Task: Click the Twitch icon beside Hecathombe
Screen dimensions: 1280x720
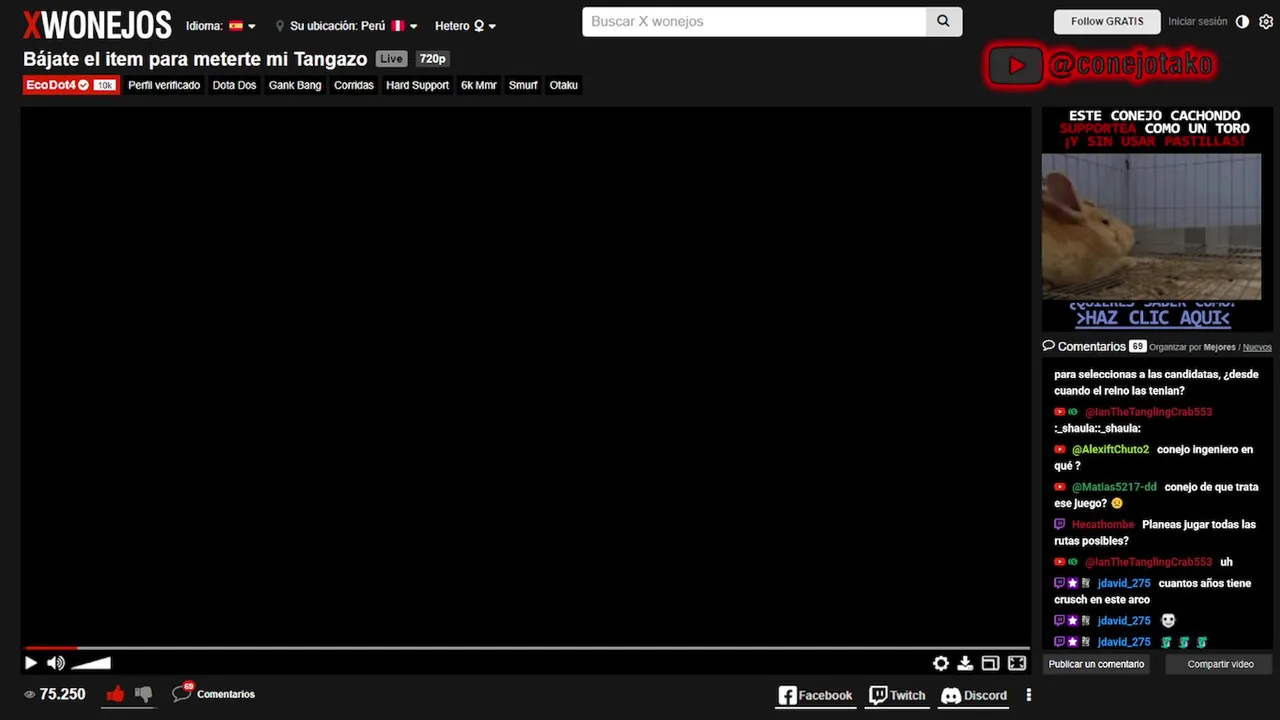Action: pyautogui.click(x=1060, y=525)
